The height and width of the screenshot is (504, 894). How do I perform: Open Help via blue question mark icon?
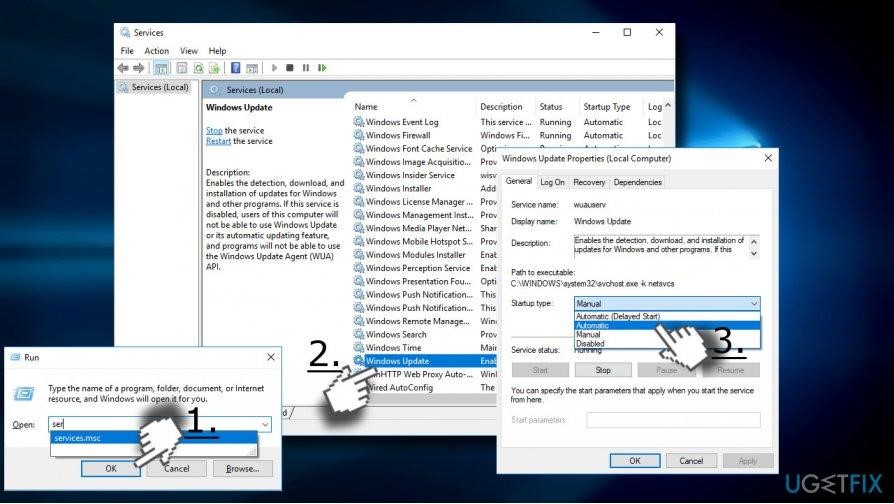coord(236,68)
